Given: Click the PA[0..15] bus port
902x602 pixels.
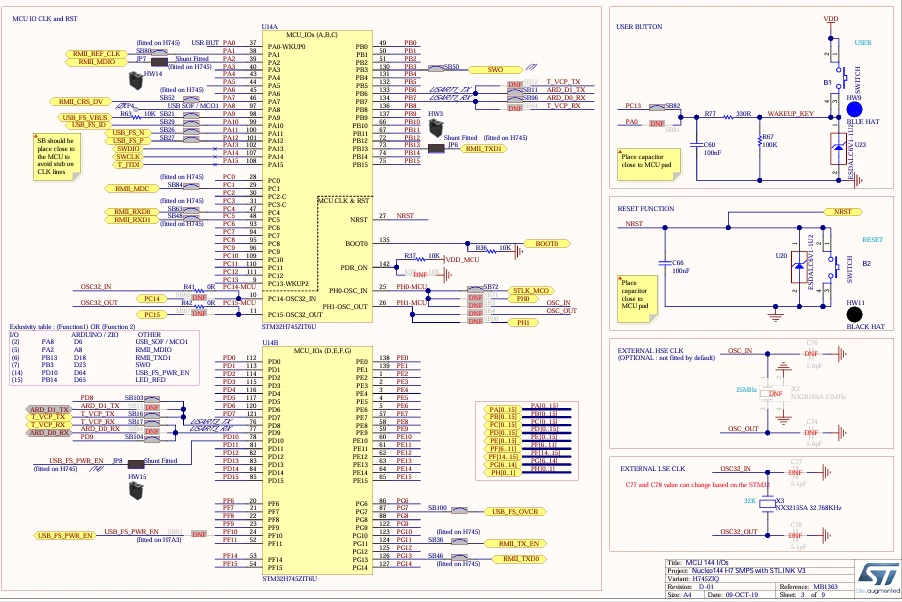Looking at the screenshot, I should [503, 409].
